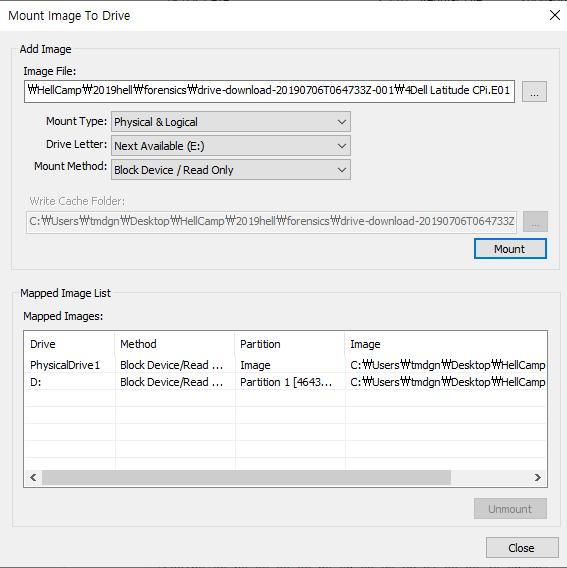Click the image path cell in PhysicalDrive1 row
Screen dimensions: 567x568
pyautogui.click(x=446, y=365)
